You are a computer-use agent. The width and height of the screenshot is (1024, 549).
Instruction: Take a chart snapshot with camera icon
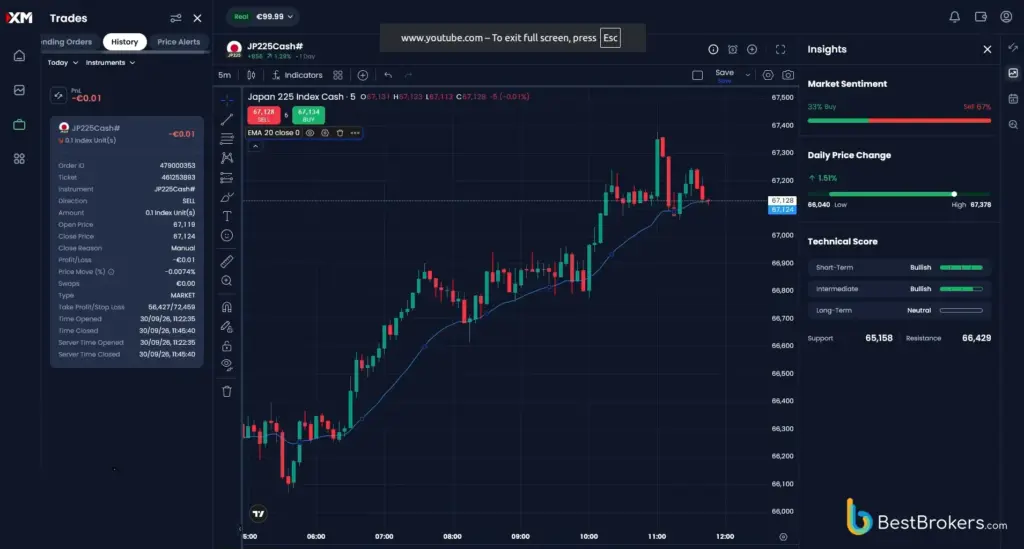click(788, 75)
